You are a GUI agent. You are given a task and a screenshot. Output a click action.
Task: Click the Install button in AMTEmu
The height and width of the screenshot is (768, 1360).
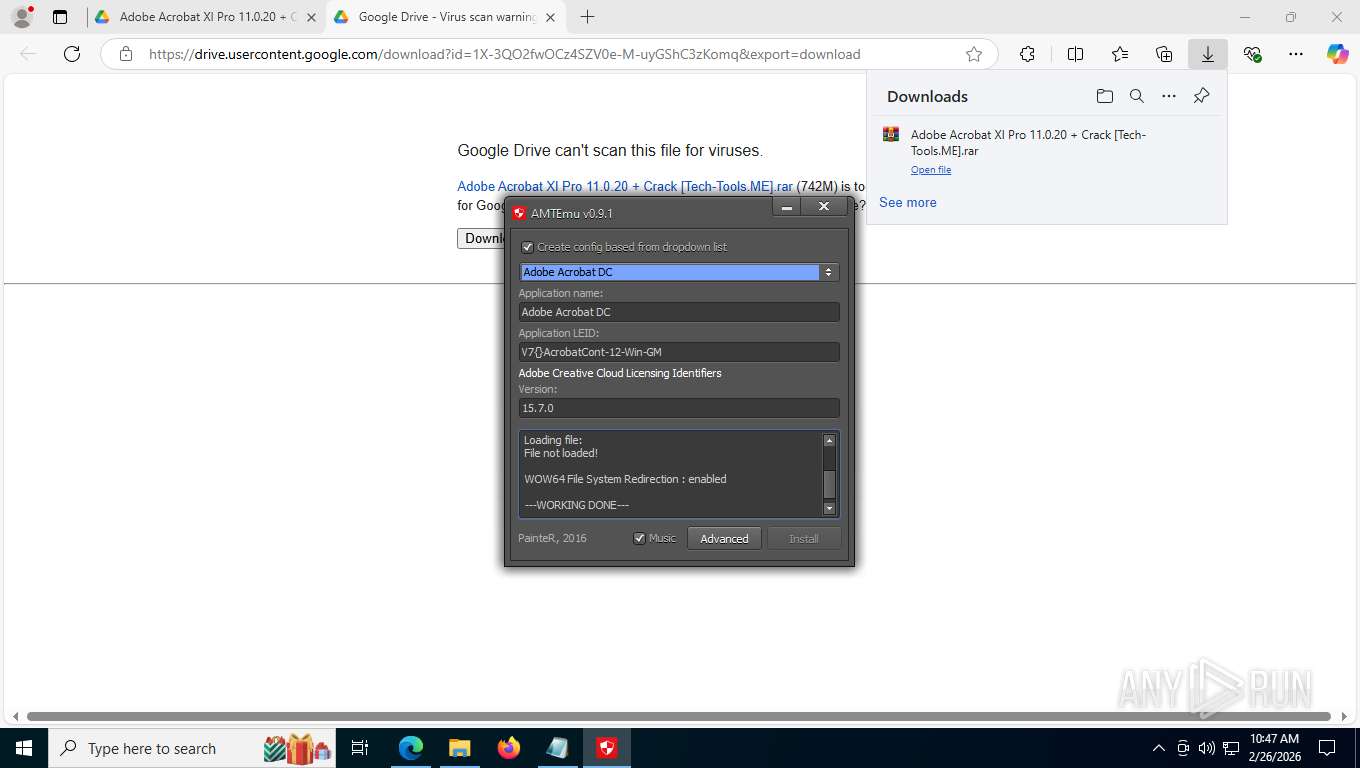(x=803, y=538)
